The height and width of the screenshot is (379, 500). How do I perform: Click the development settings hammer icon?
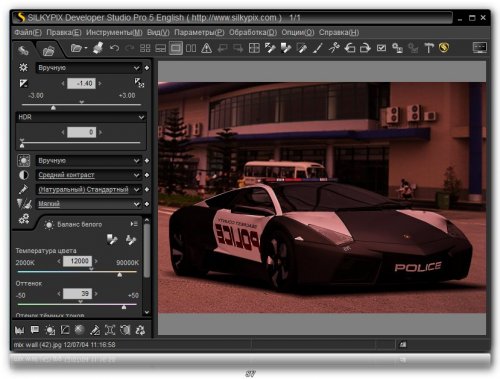429,48
